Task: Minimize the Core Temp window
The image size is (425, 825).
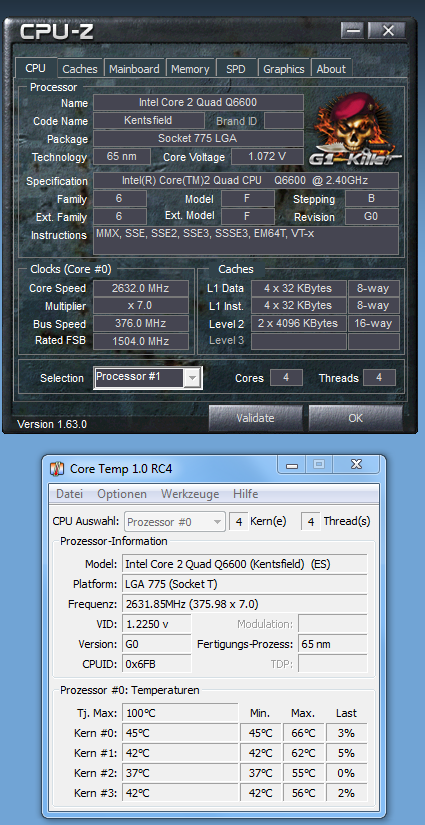Action: 293,465
